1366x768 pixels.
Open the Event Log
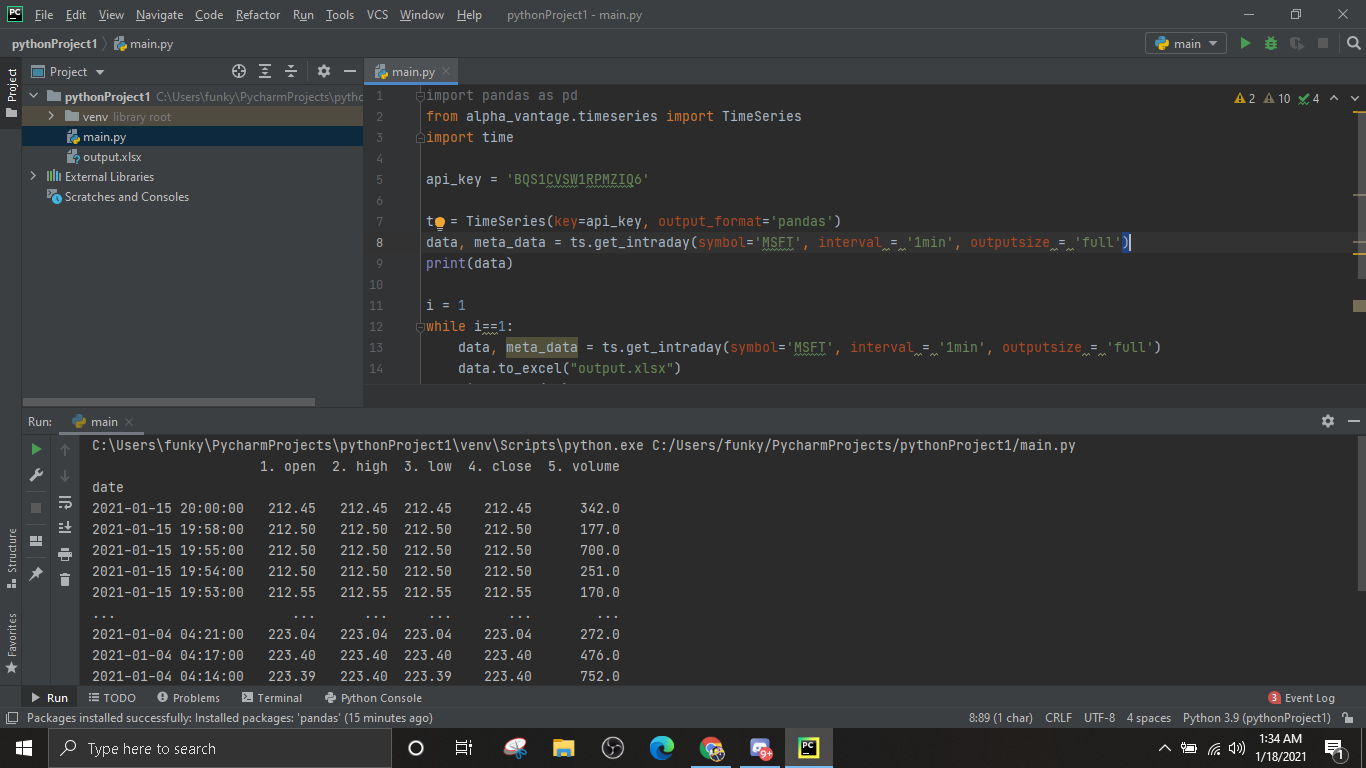click(1301, 698)
